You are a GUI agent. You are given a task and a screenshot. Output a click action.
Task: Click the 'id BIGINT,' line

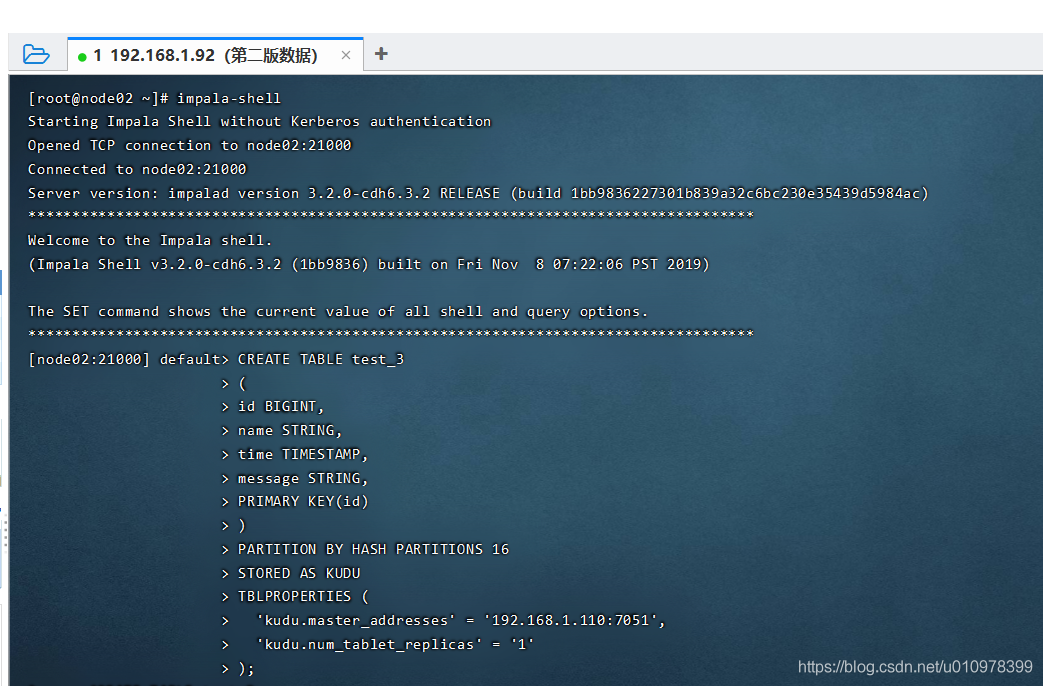(281, 407)
